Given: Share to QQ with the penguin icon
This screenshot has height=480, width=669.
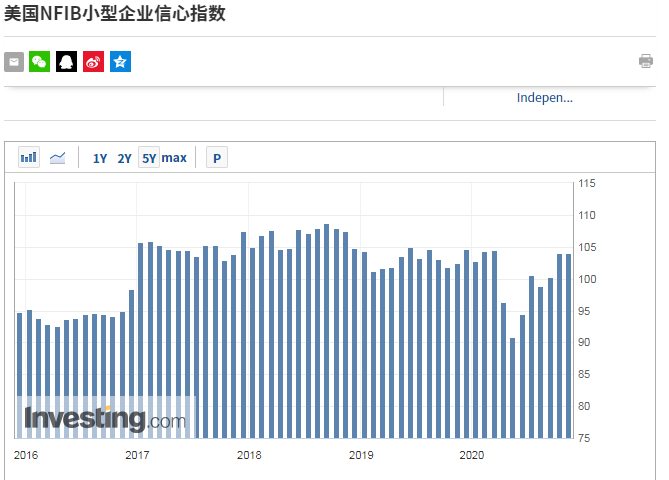Looking at the screenshot, I should [x=67, y=62].
